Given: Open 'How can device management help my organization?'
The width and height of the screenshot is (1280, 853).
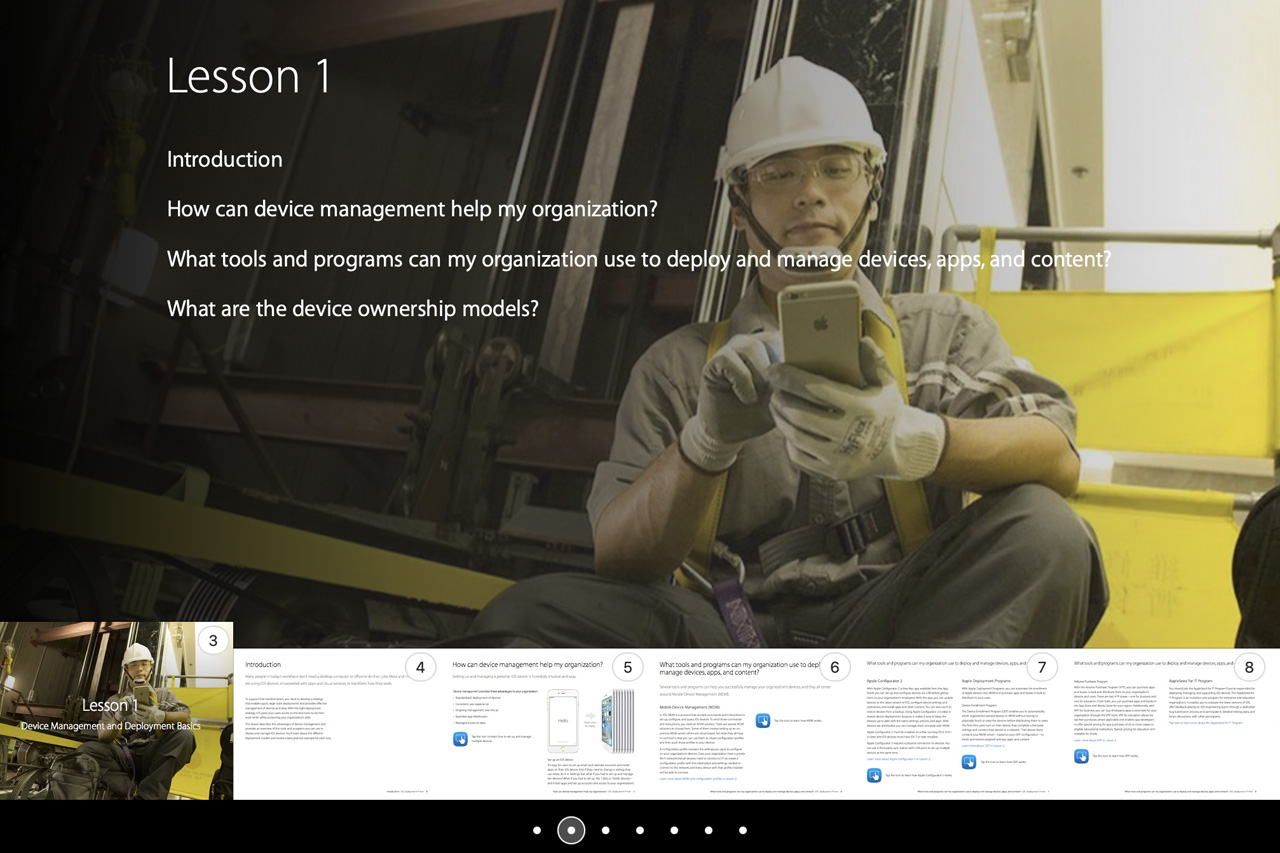Looking at the screenshot, I should coord(411,210).
